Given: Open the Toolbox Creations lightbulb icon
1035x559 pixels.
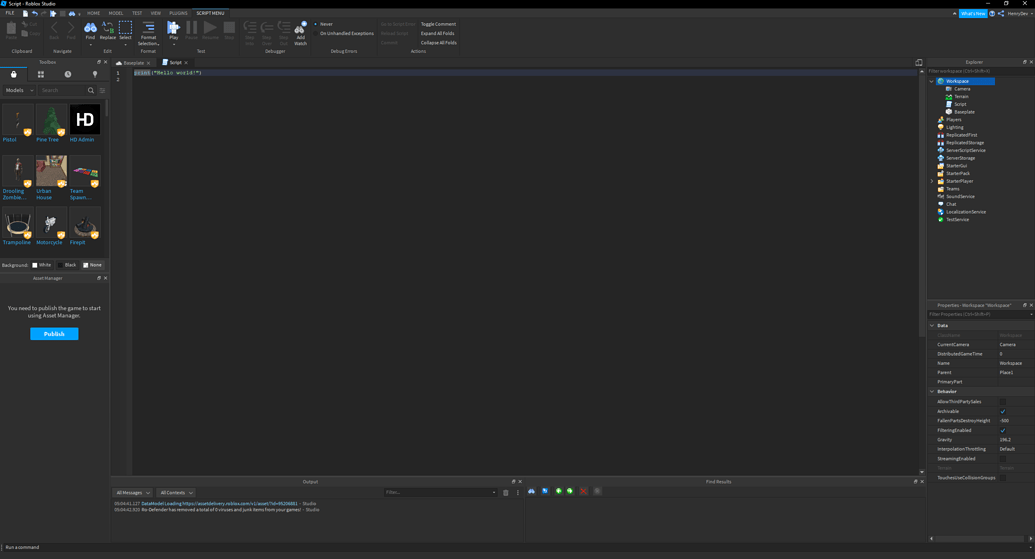Looking at the screenshot, I should (x=94, y=74).
